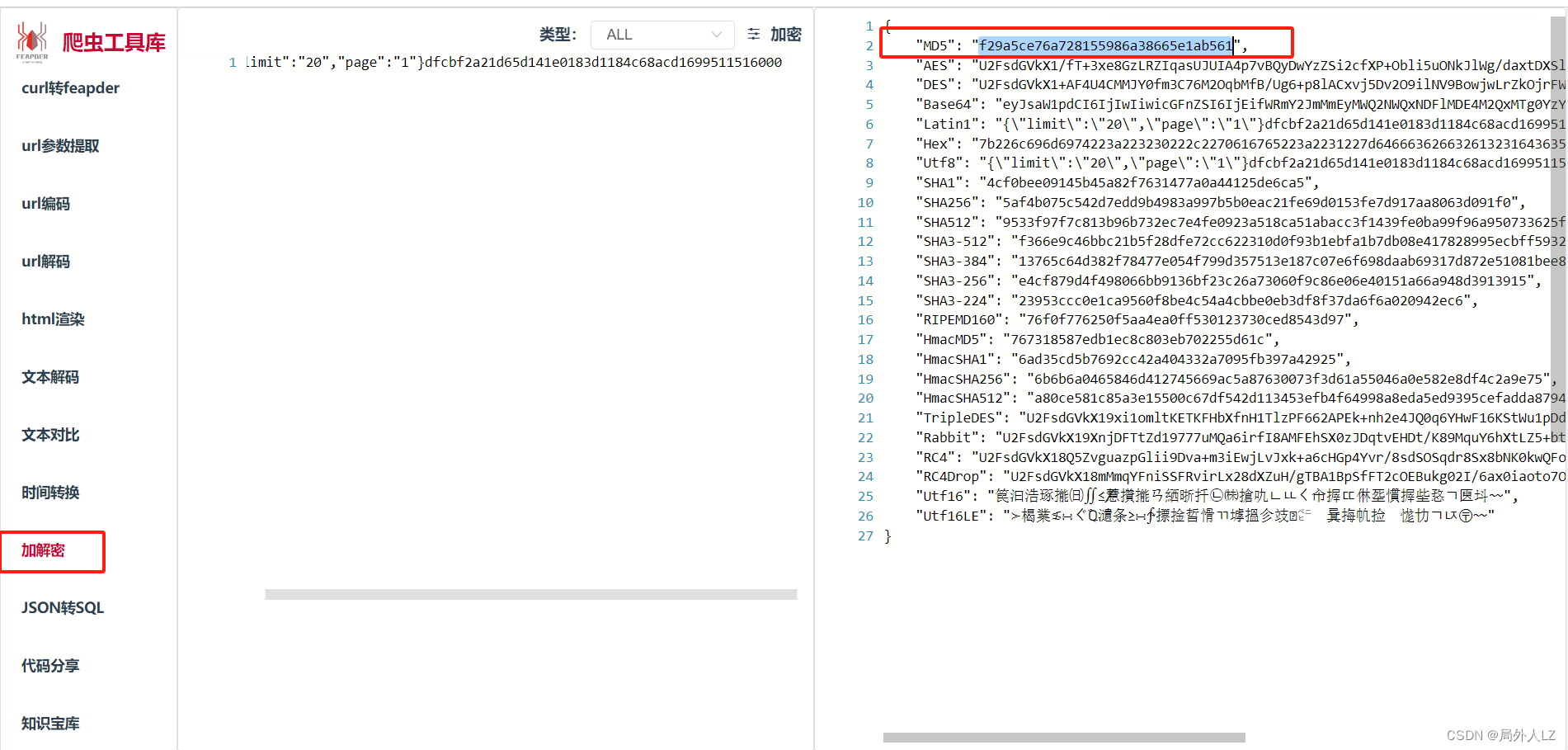The height and width of the screenshot is (750, 1568).
Task: Open the curl转feapder menu item
Action: click(70, 88)
